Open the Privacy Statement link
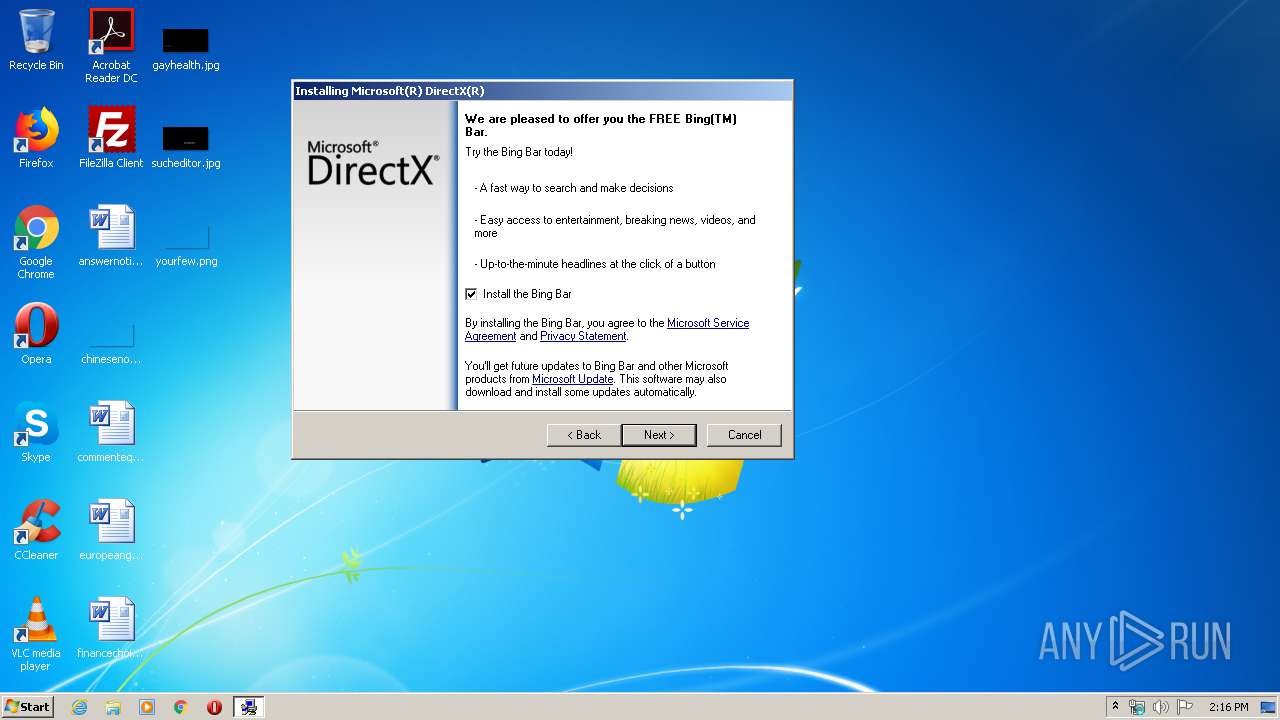The height and width of the screenshot is (720, 1280). (583, 336)
